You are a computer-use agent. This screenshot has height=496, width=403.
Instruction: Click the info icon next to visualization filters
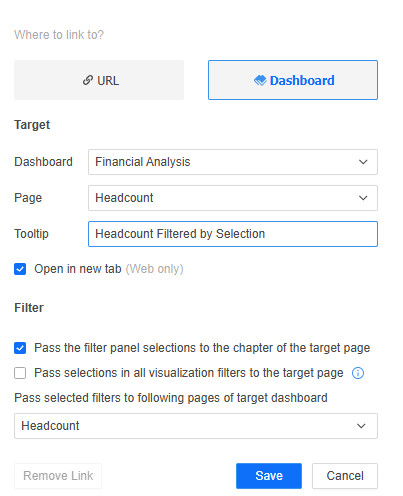tap(358, 373)
